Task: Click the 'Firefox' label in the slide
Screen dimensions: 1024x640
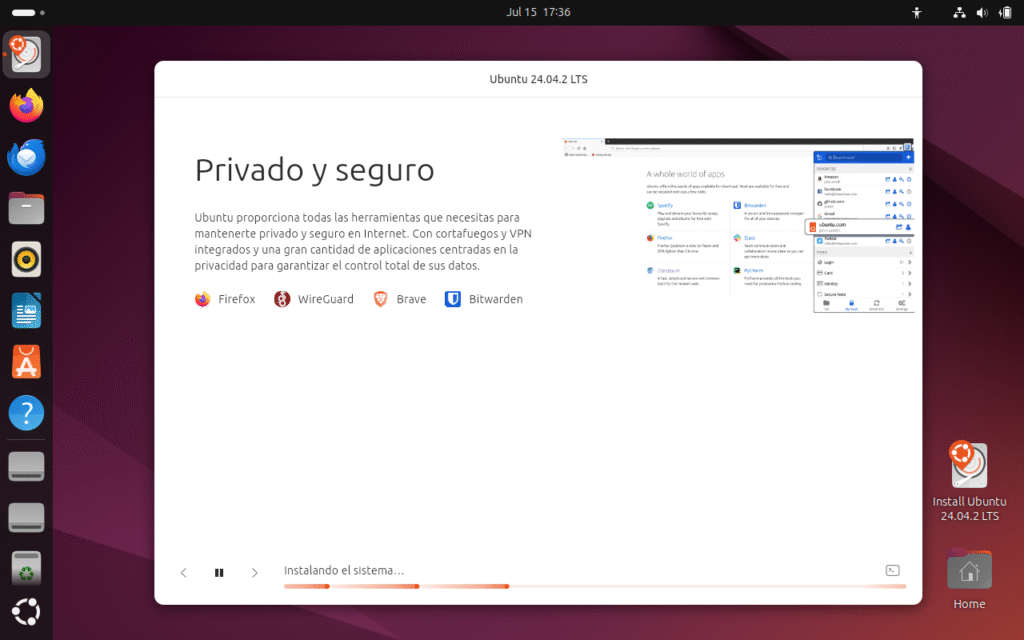Action: 236,299
